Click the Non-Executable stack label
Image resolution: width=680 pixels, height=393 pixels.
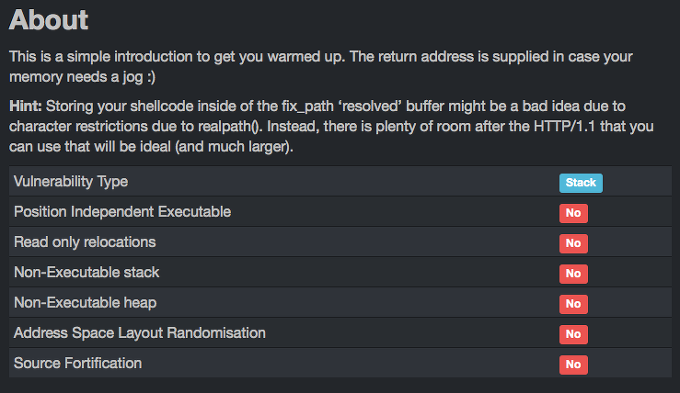(86, 272)
